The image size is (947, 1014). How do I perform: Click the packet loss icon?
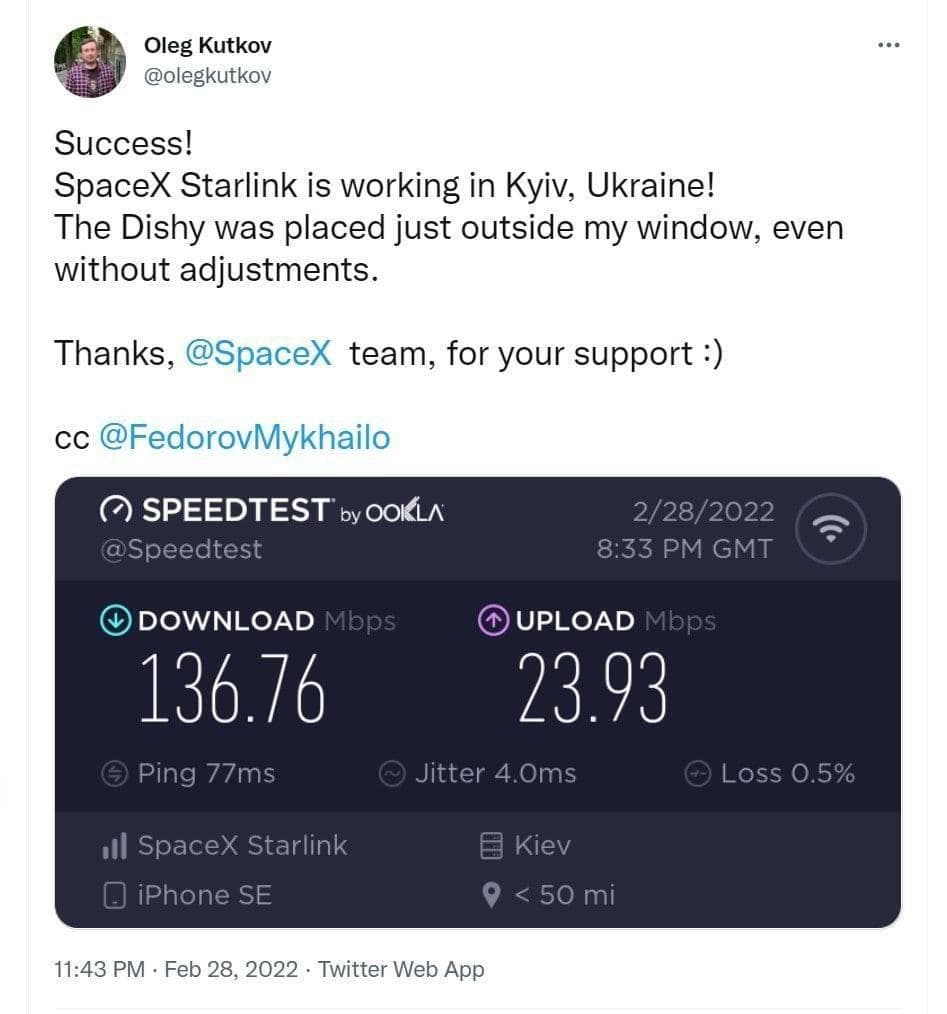(697, 773)
